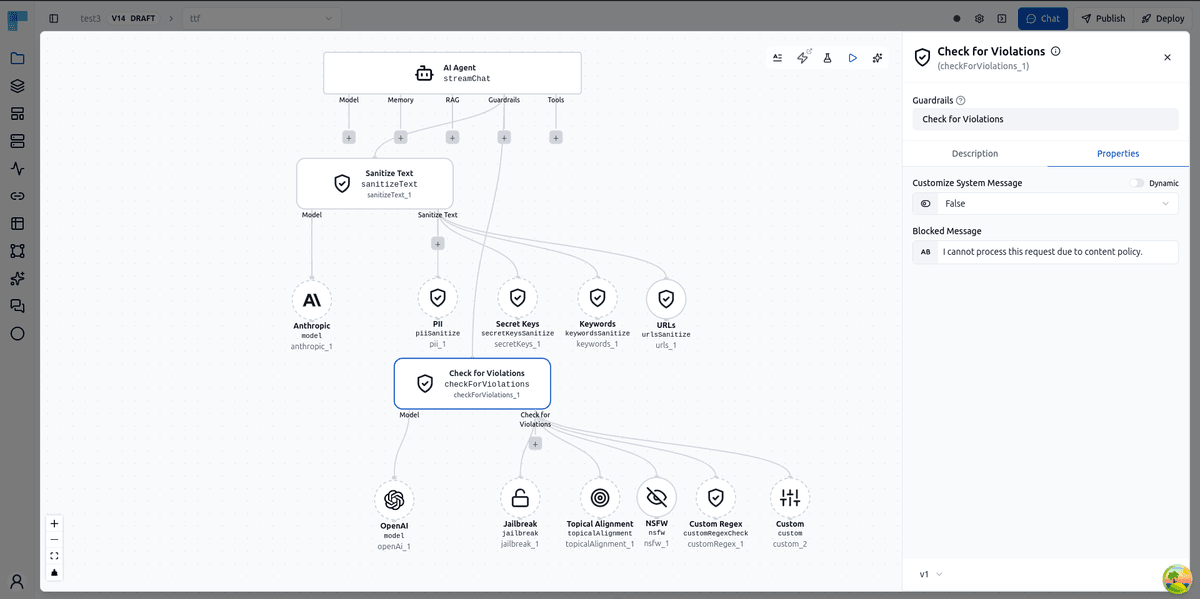The image size is (1200, 599).
Task: Click the Publish button
Action: [1103, 18]
